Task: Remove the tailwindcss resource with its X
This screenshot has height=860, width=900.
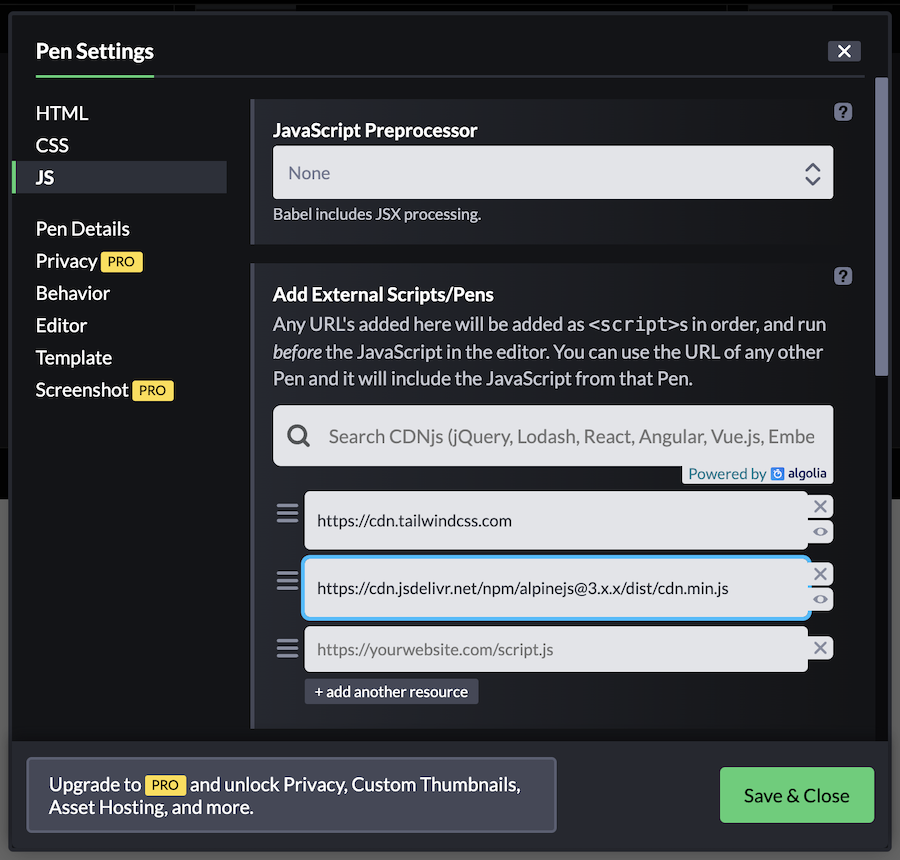Action: [x=820, y=506]
